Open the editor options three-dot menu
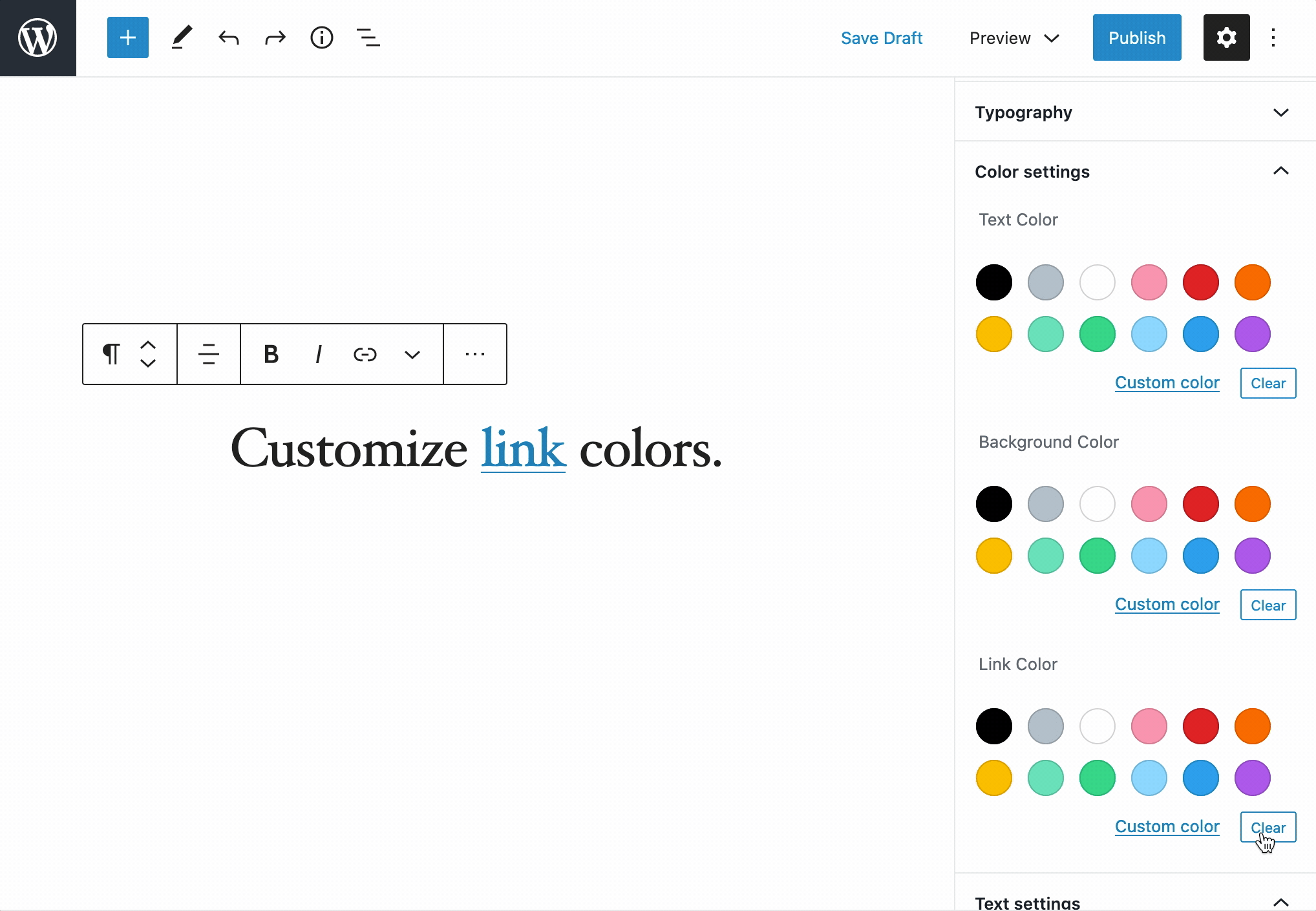 click(1273, 37)
